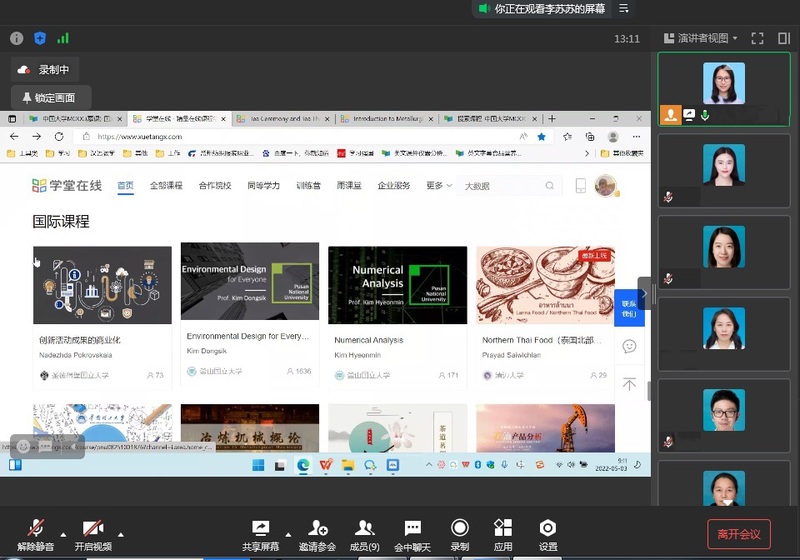Select first participant video thumbnail with green mic
The height and width of the screenshot is (560, 800).
(724, 89)
